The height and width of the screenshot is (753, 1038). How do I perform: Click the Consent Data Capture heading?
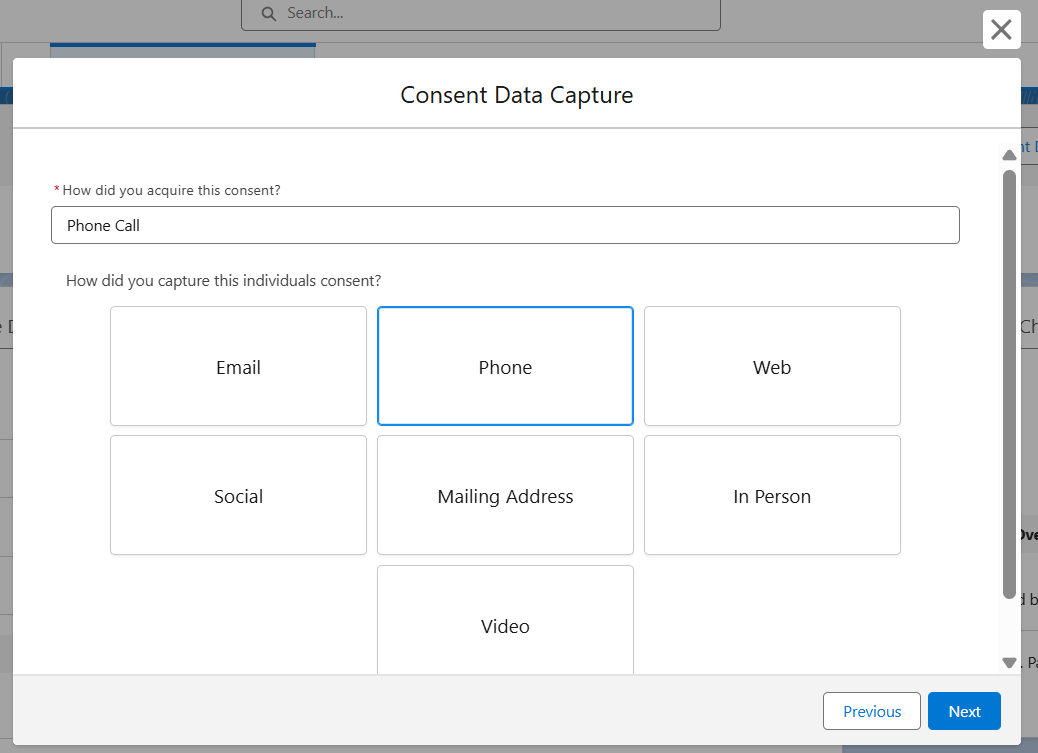[x=516, y=95]
